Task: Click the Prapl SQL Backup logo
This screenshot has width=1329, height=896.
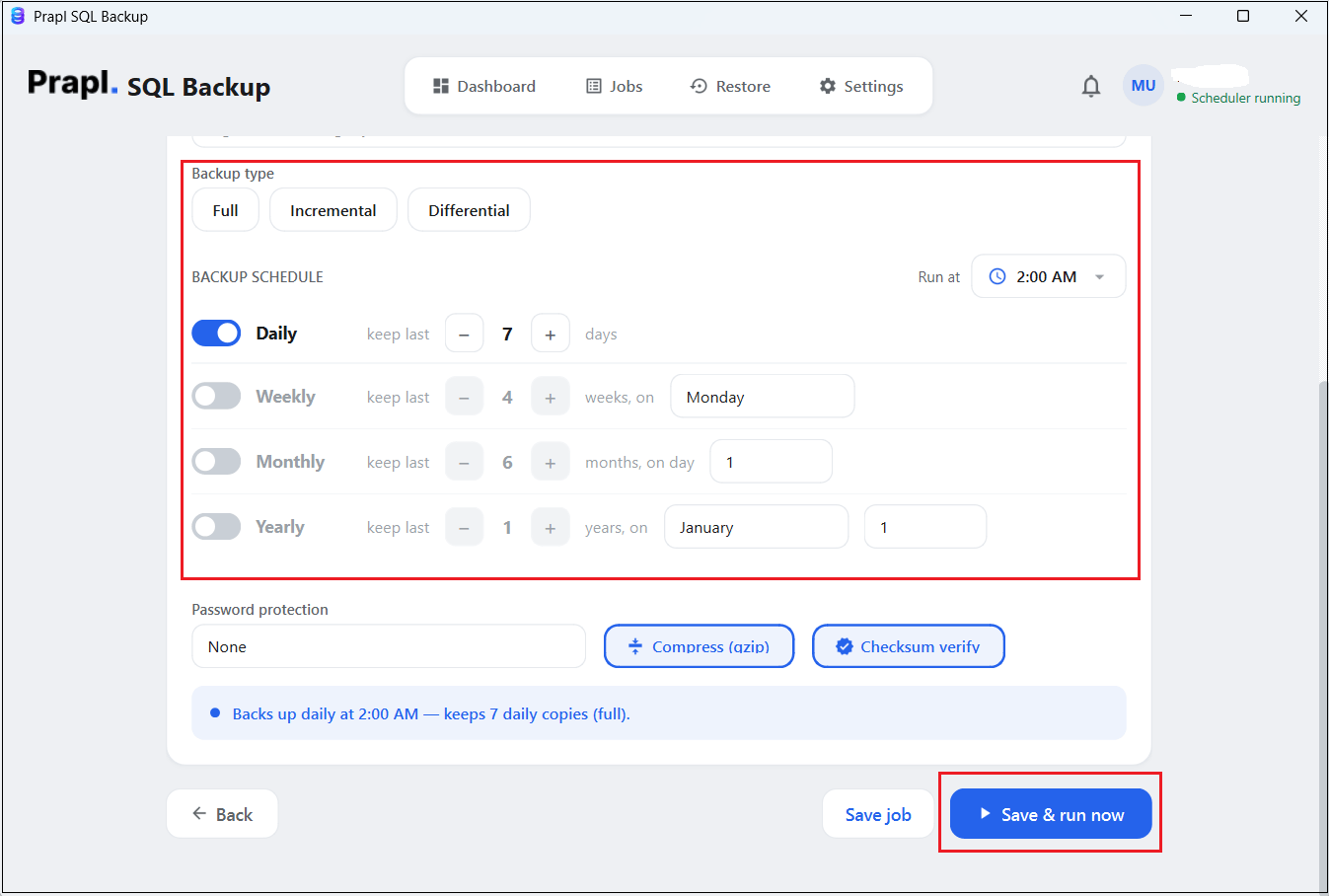Action: 149,85
